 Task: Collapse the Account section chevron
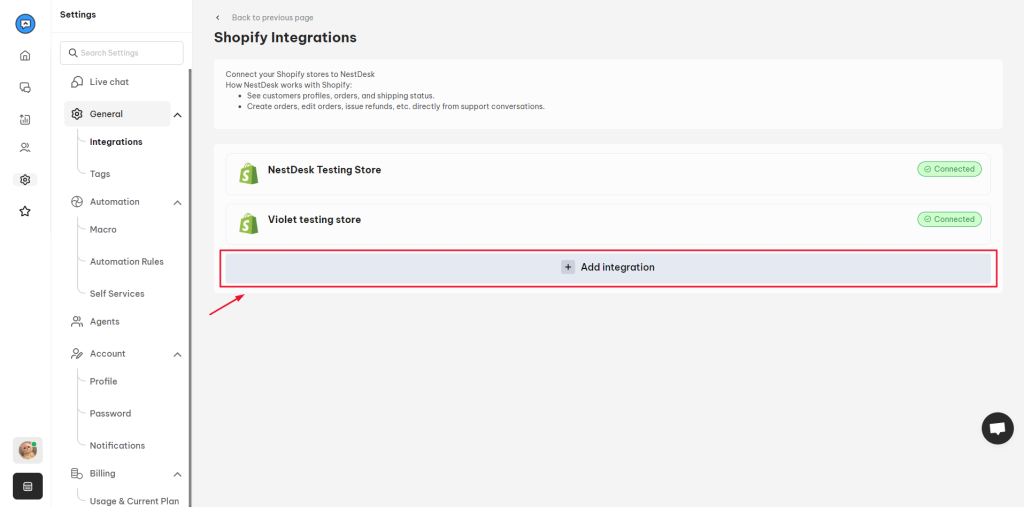coord(177,354)
